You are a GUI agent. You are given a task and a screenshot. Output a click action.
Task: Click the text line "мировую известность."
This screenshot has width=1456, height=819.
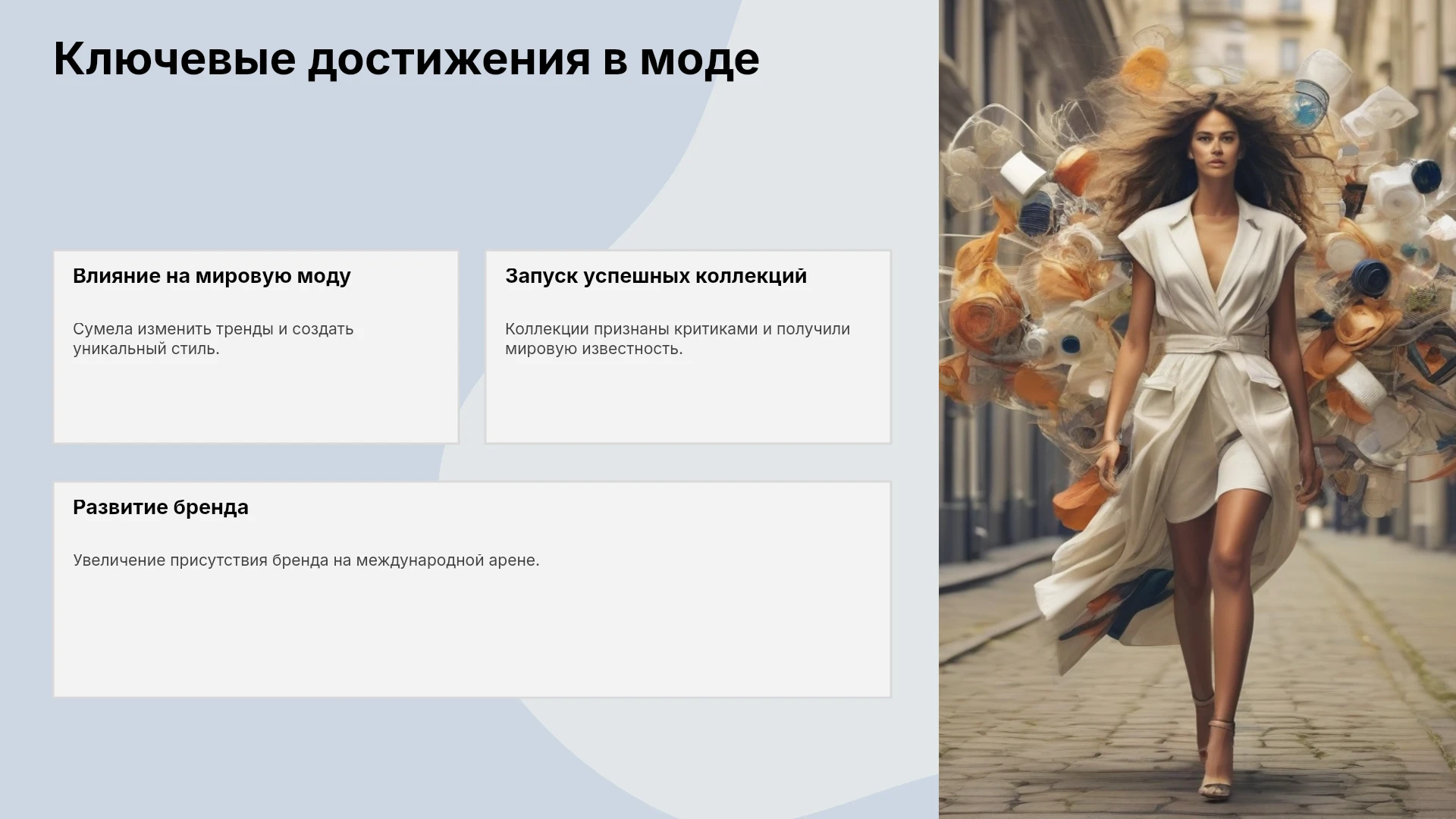pos(594,349)
